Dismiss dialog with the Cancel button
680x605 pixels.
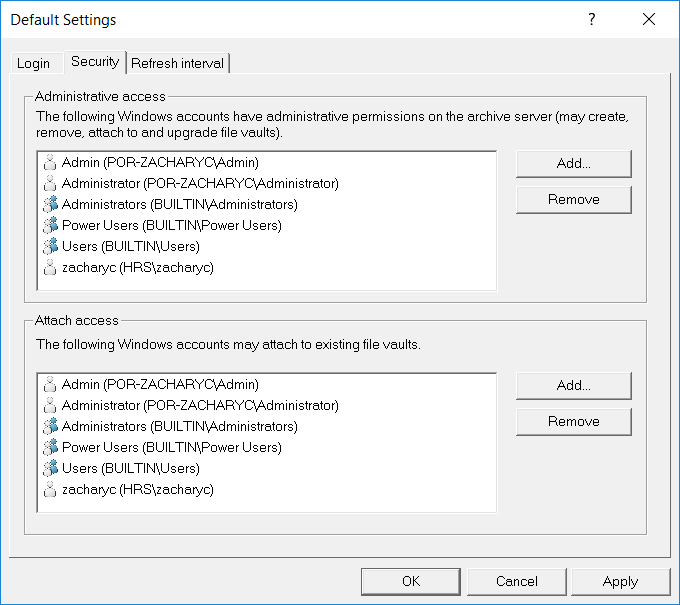pyautogui.click(x=517, y=581)
